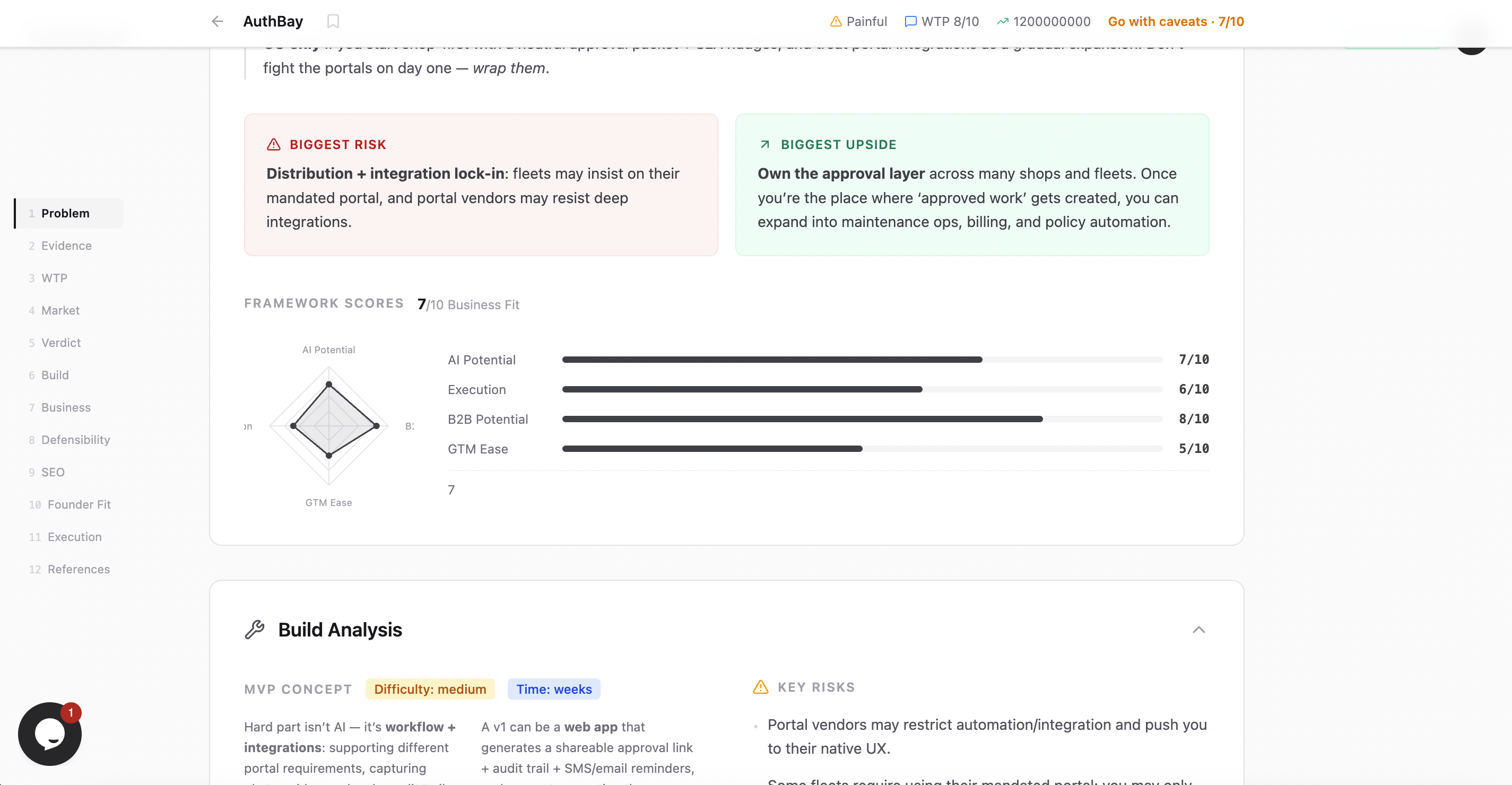The image size is (1512, 785).
Task: Click the Key Risks warning icon
Action: pyautogui.click(x=761, y=687)
